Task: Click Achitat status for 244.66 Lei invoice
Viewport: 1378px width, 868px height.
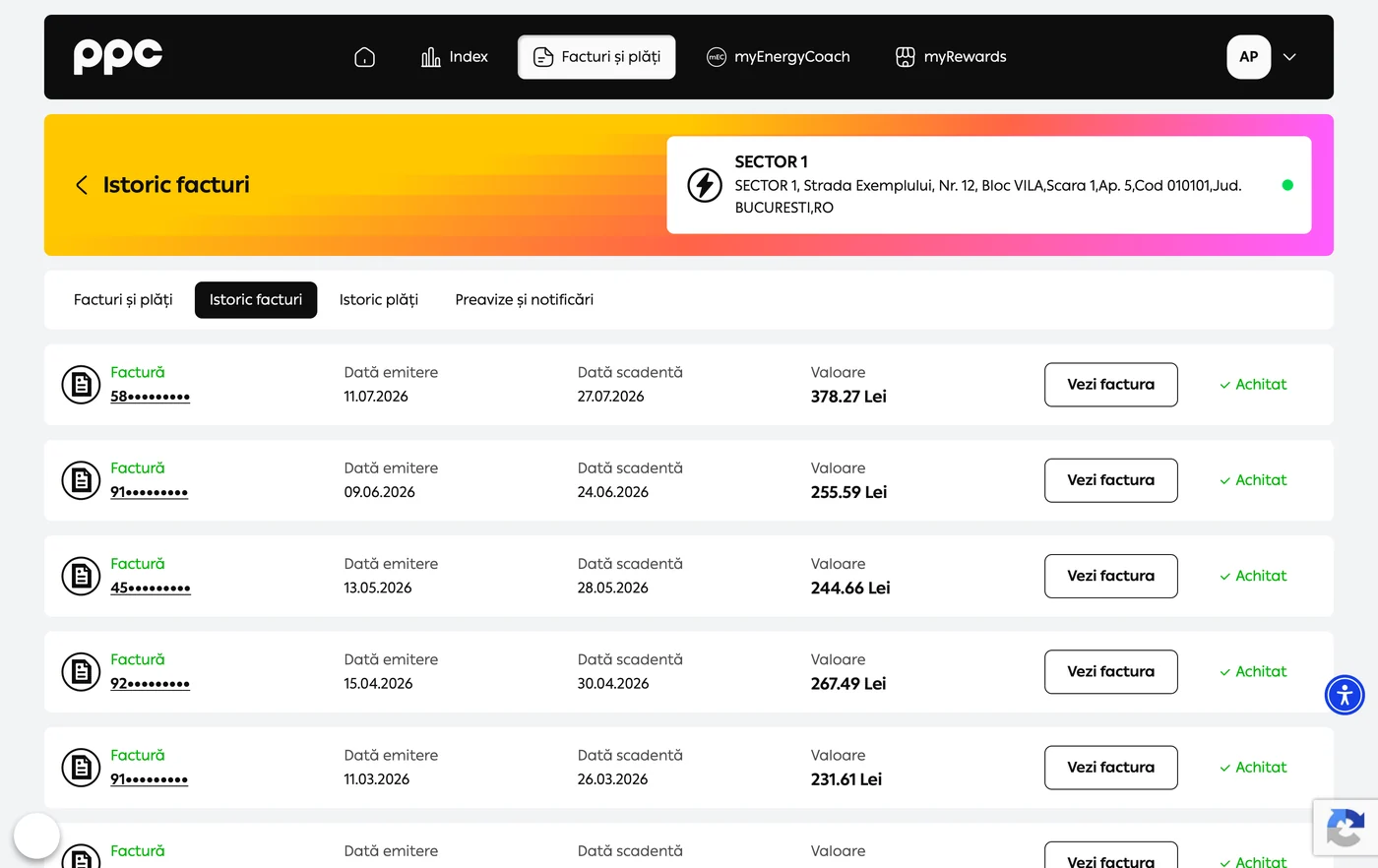Action: coord(1253,576)
